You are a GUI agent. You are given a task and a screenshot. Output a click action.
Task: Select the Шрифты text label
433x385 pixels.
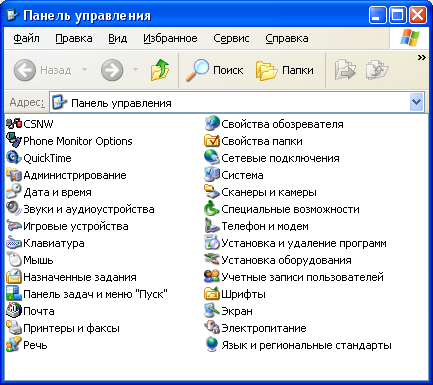243,294
